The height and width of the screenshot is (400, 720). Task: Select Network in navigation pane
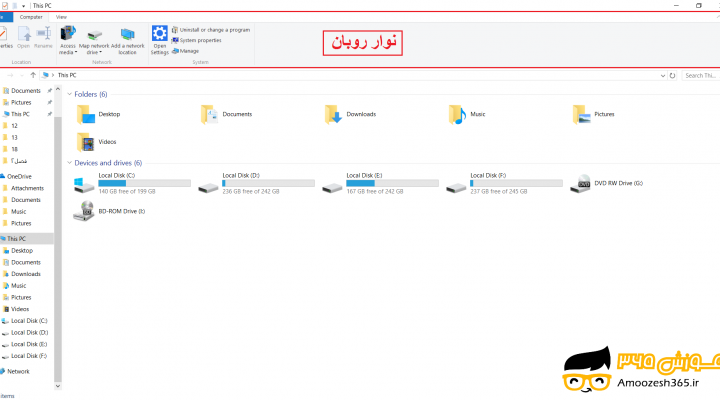point(18,372)
